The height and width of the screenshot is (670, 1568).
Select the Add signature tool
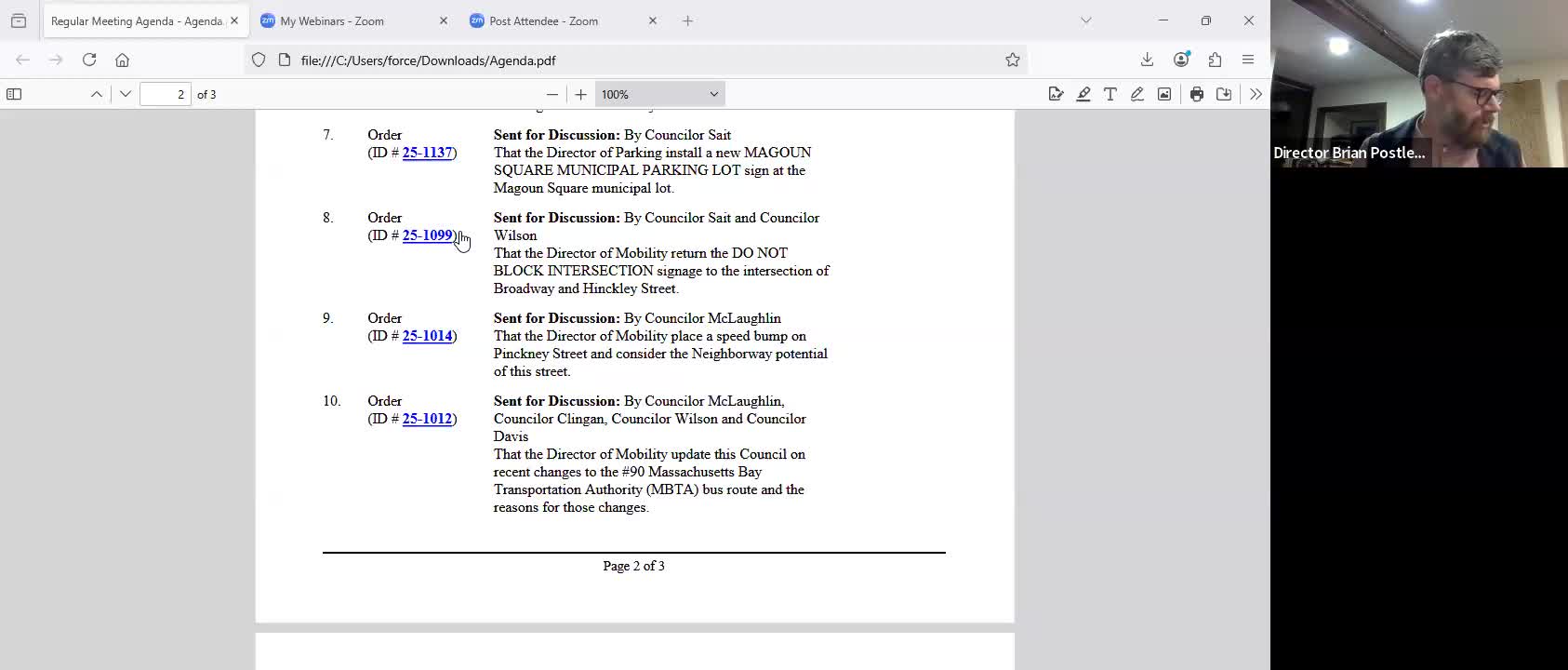(x=1056, y=94)
